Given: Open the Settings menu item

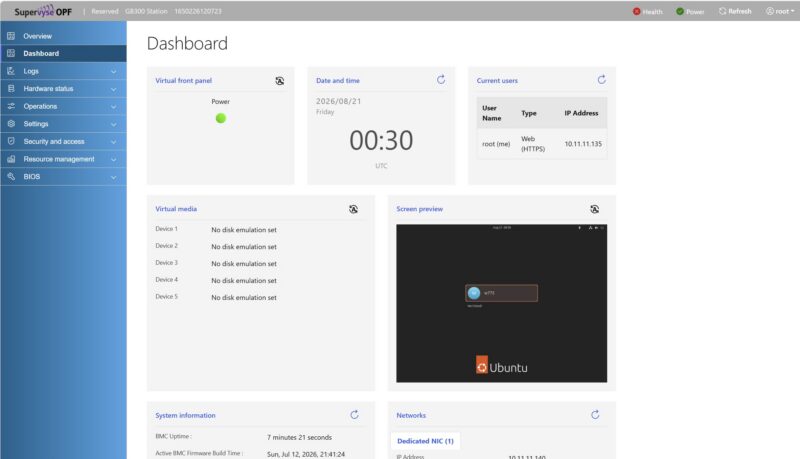Looking at the screenshot, I should point(63,123).
